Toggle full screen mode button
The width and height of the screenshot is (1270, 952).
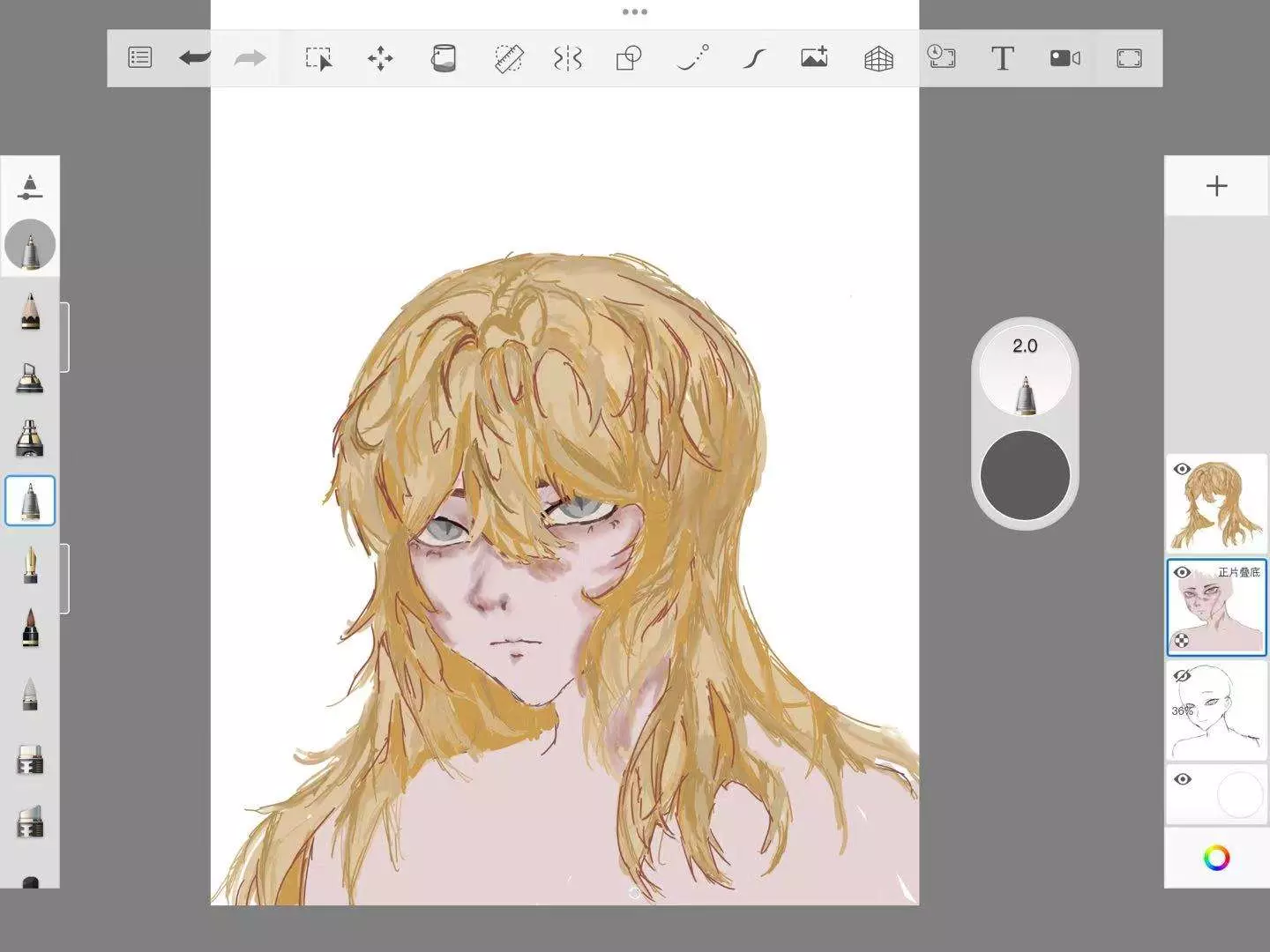1129,58
